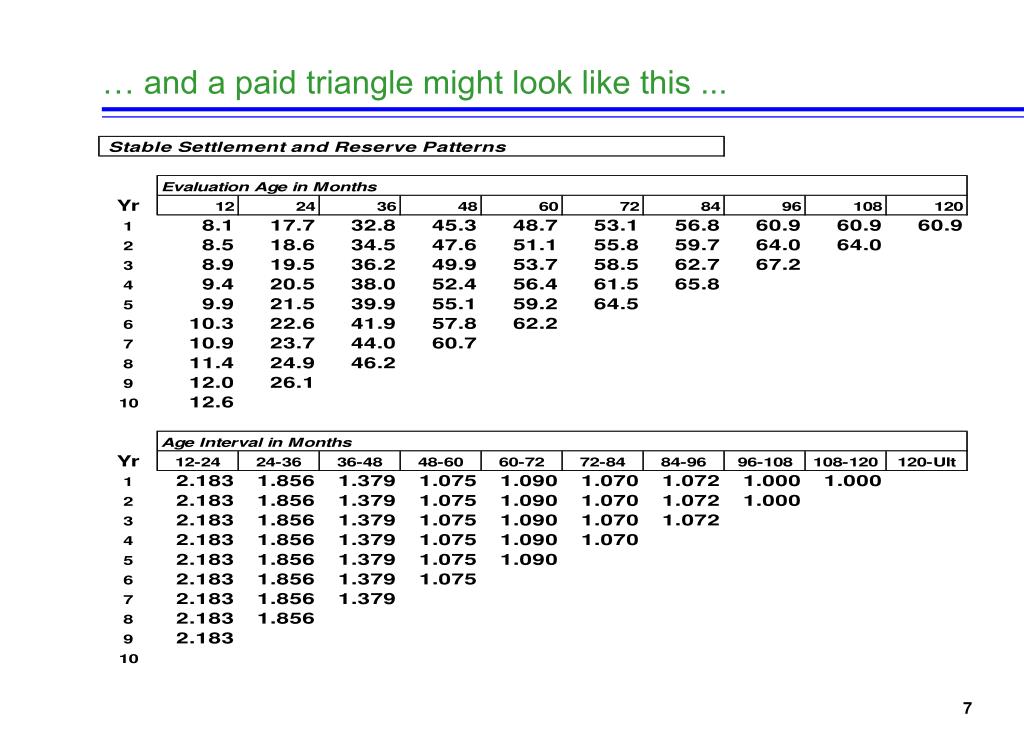Select the 26.1 paid value
The height and width of the screenshot is (738, 1024).
(x=291, y=383)
